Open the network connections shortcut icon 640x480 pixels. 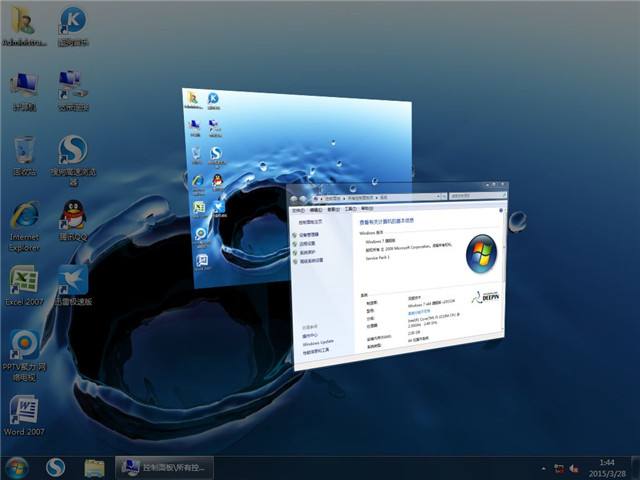tap(73, 91)
